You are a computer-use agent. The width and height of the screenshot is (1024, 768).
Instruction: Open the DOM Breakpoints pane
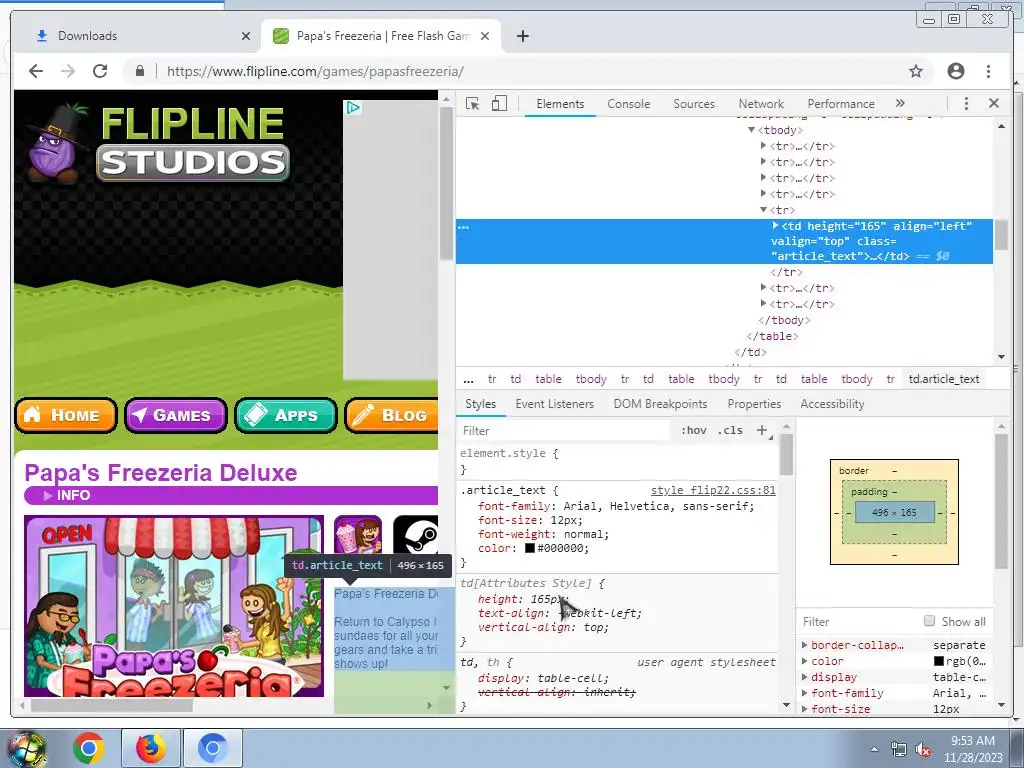660,404
